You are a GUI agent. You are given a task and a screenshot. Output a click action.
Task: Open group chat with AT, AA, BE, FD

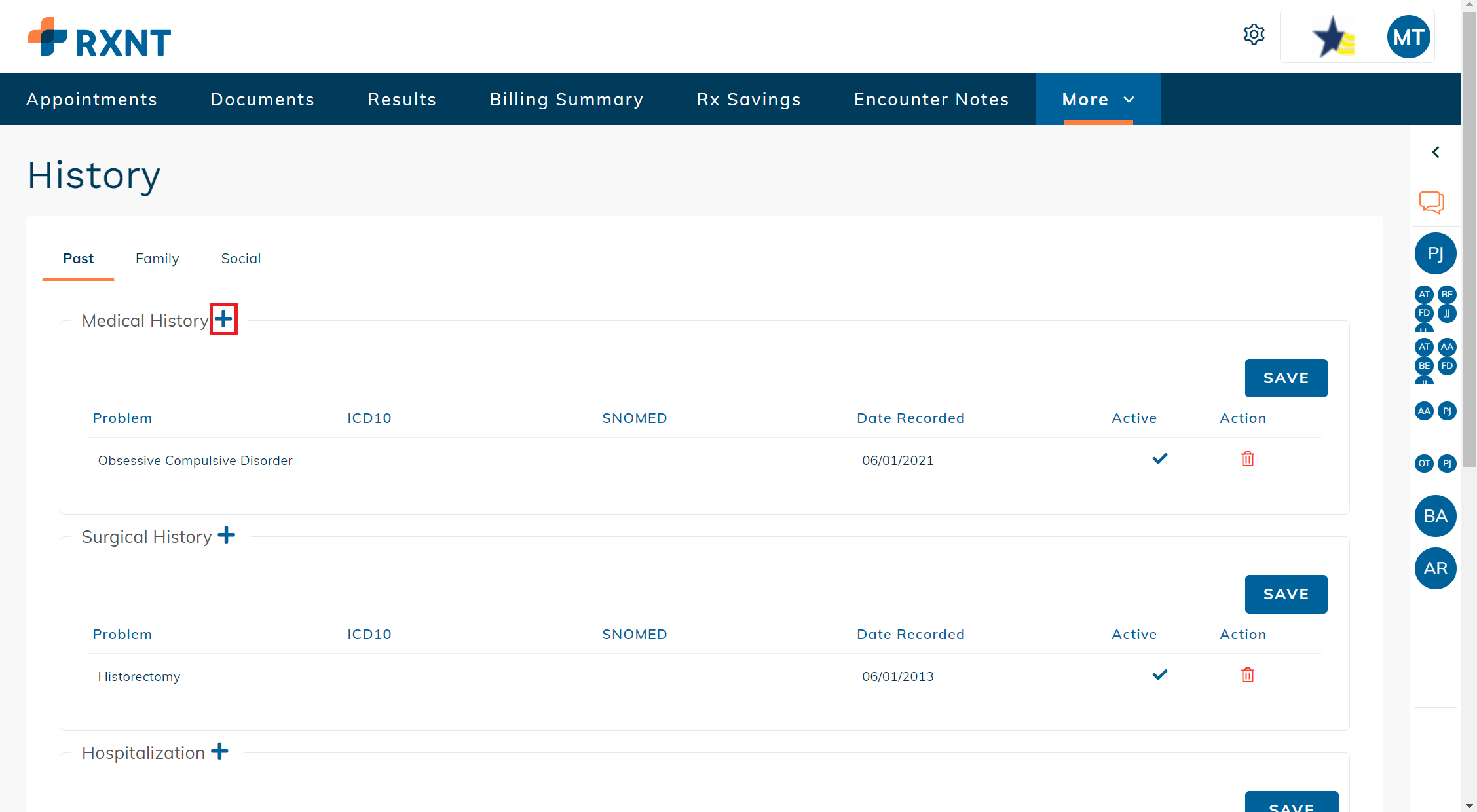1436,360
